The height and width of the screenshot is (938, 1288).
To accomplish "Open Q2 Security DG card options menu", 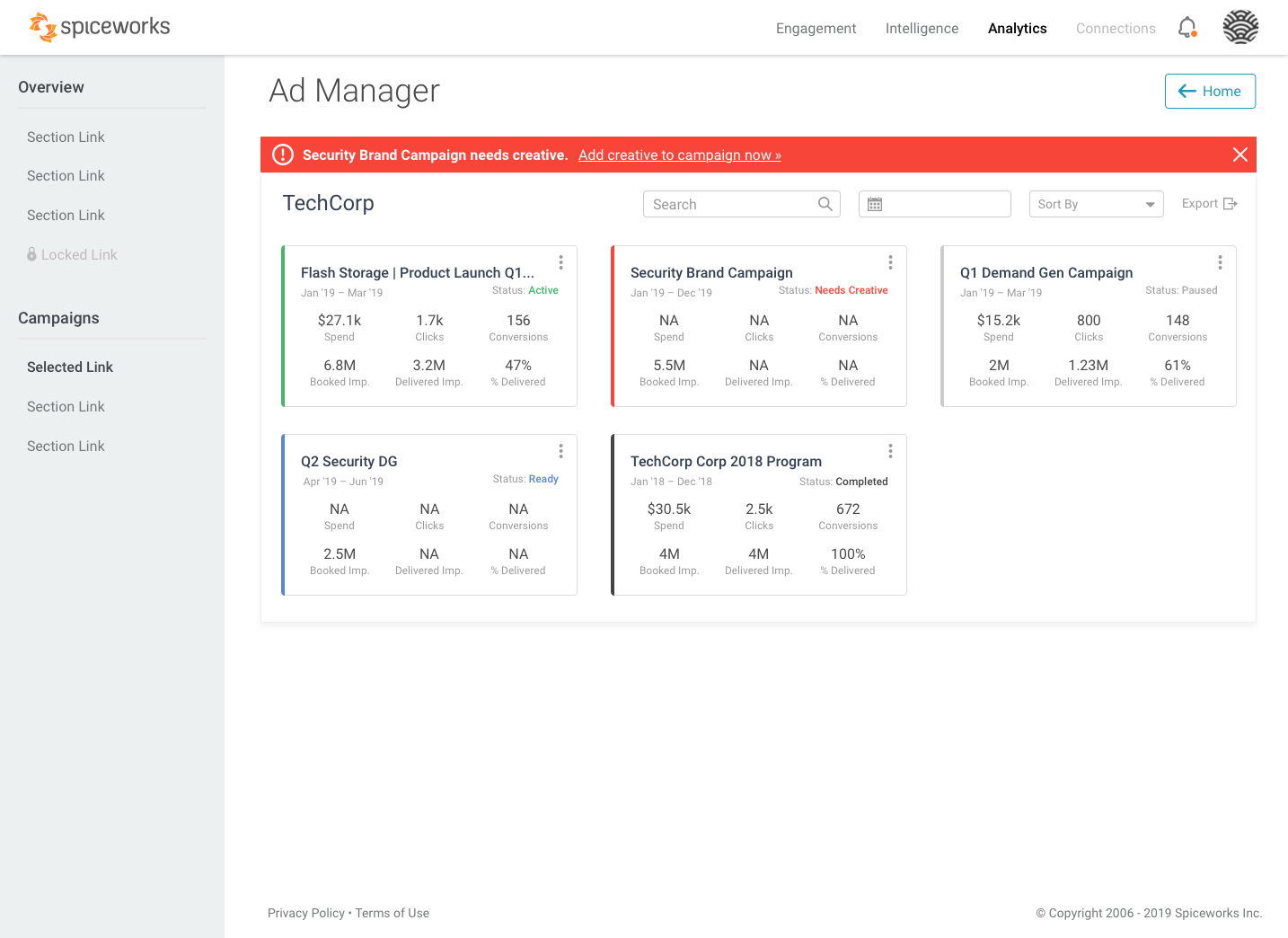I will tap(560, 451).
